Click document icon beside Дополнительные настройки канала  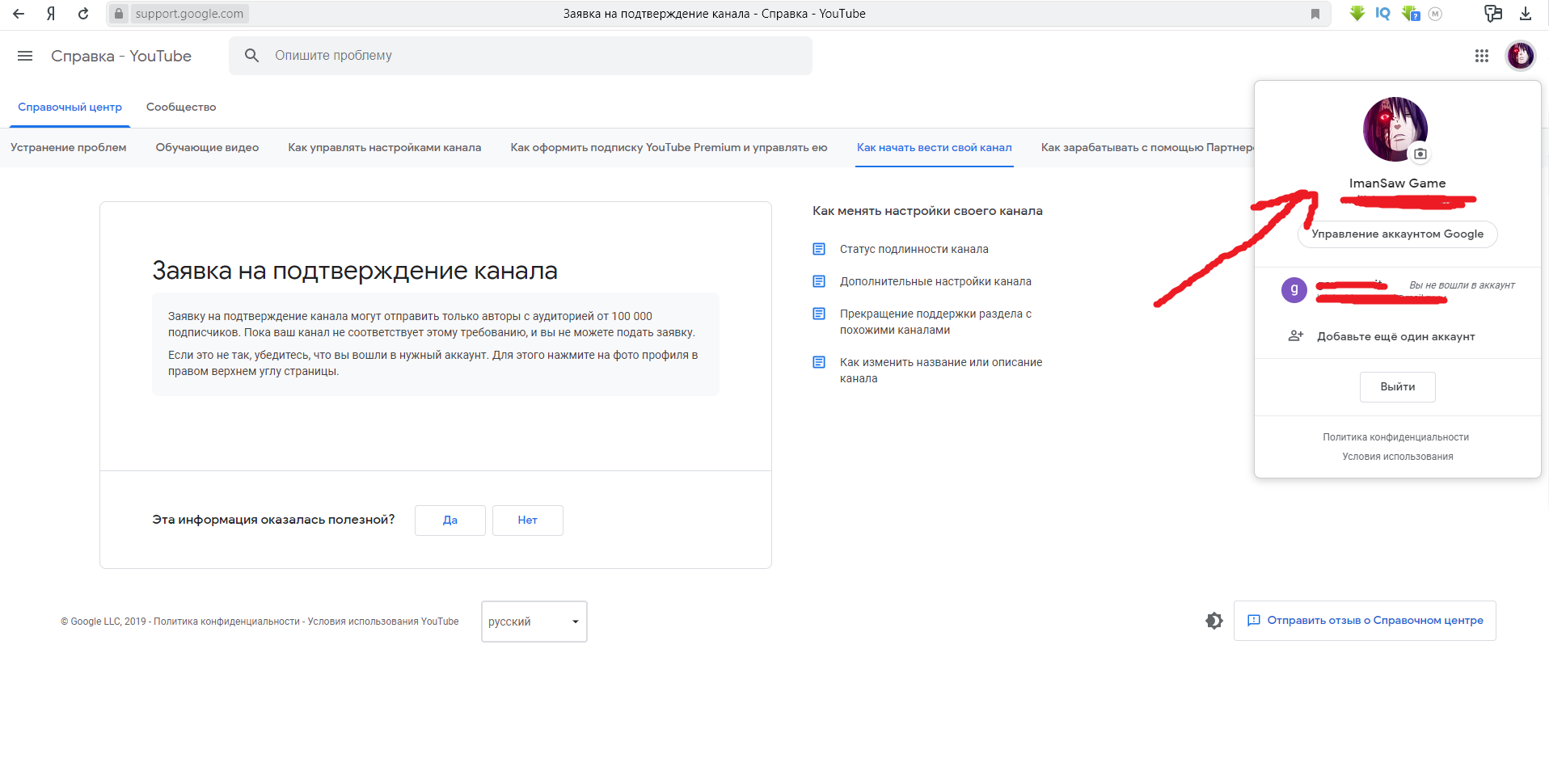[819, 281]
